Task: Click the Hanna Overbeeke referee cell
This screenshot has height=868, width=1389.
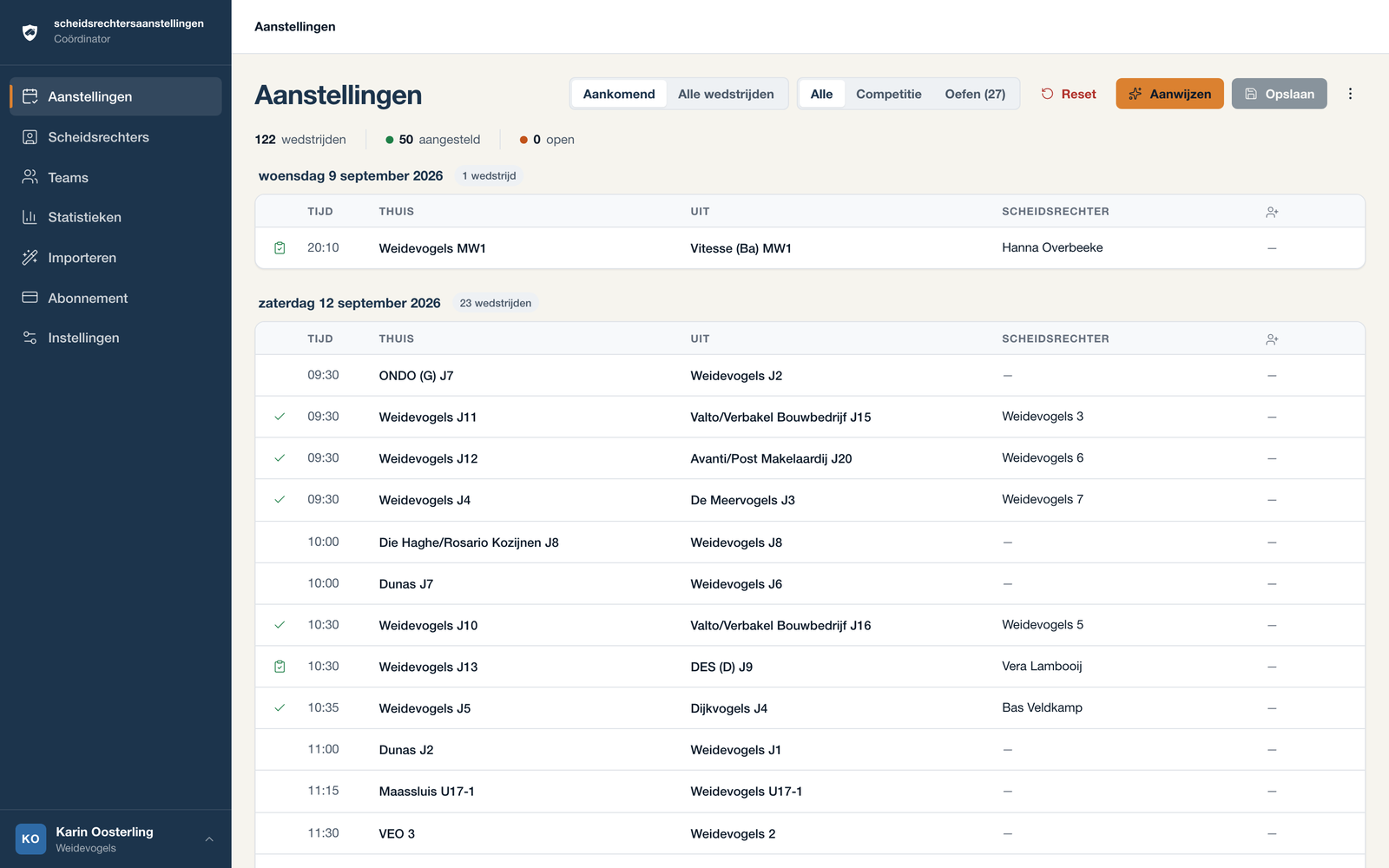Action: tap(1052, 247)
